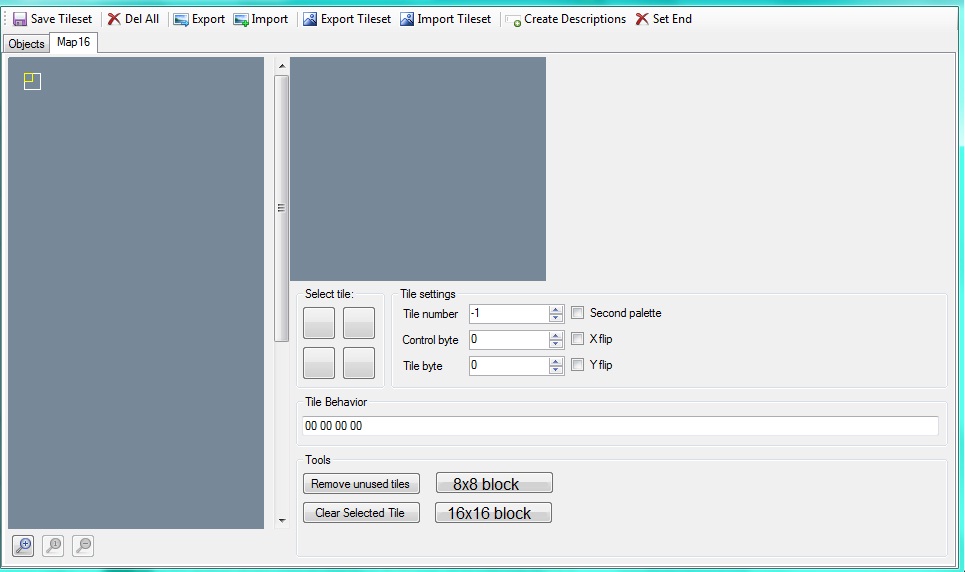Image resolution: width=965 pixels, height=572 pixels.
Task: Switch to the Objects tab
Action: [x=26, y=44]
